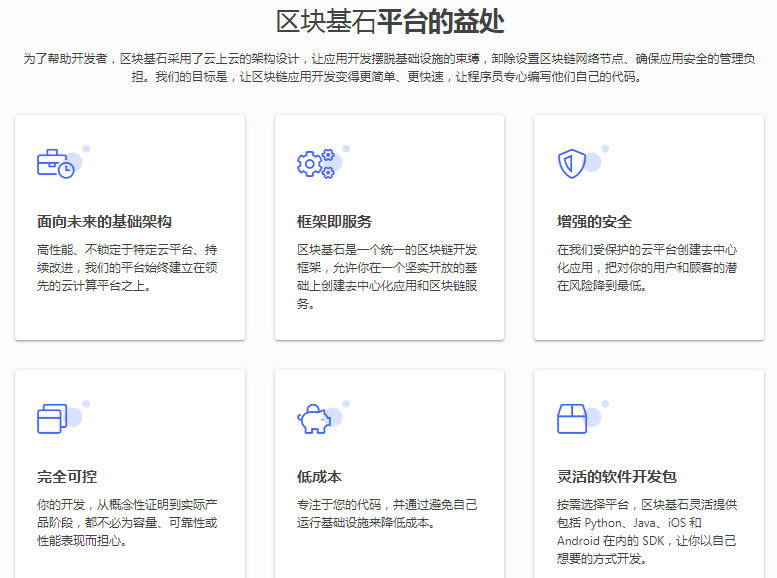
Task: Click the shield icon for 增强的安全
Action: point(571,164)
